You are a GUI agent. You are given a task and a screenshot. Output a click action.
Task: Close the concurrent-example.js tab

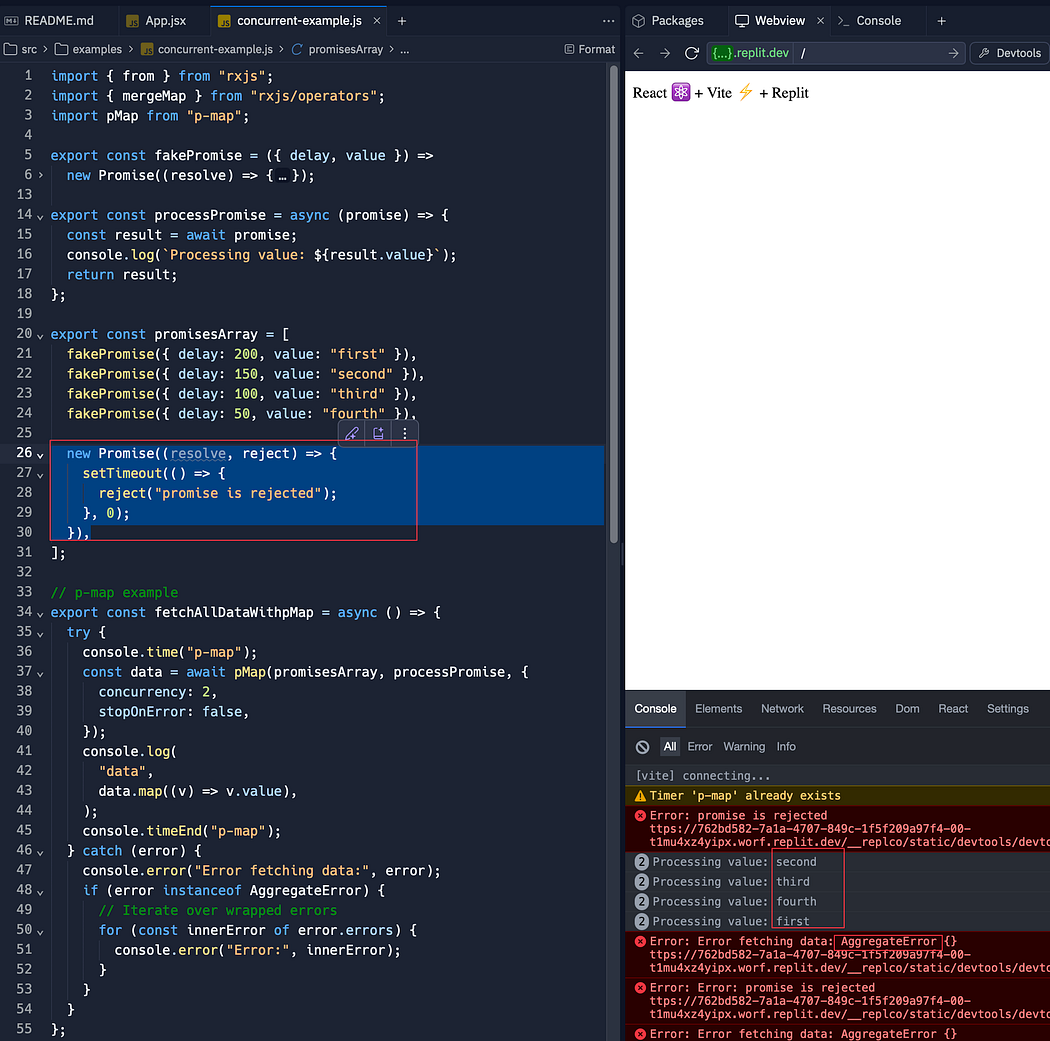click(377, 21)
